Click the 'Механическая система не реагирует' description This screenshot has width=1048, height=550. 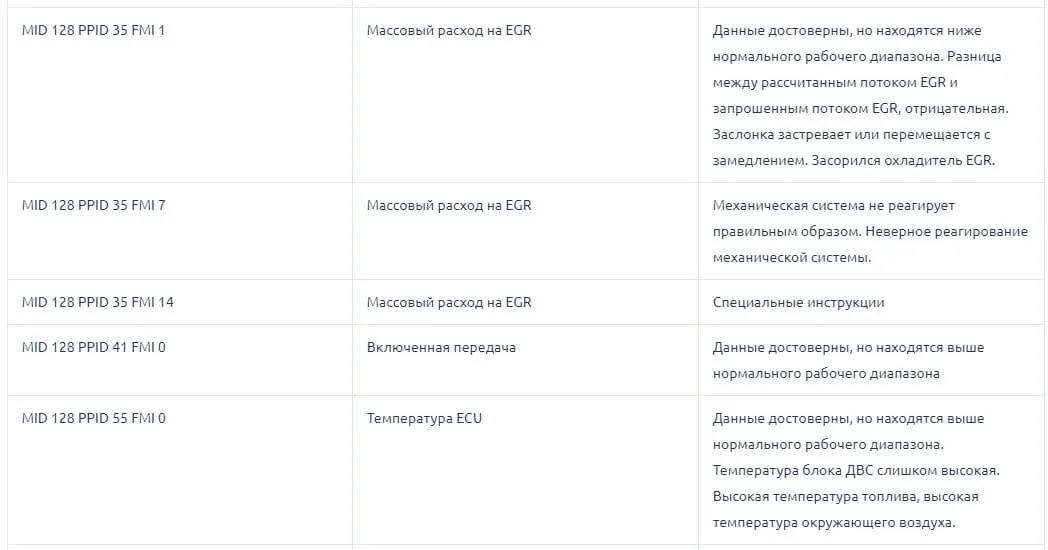click(x=833, y=205)
